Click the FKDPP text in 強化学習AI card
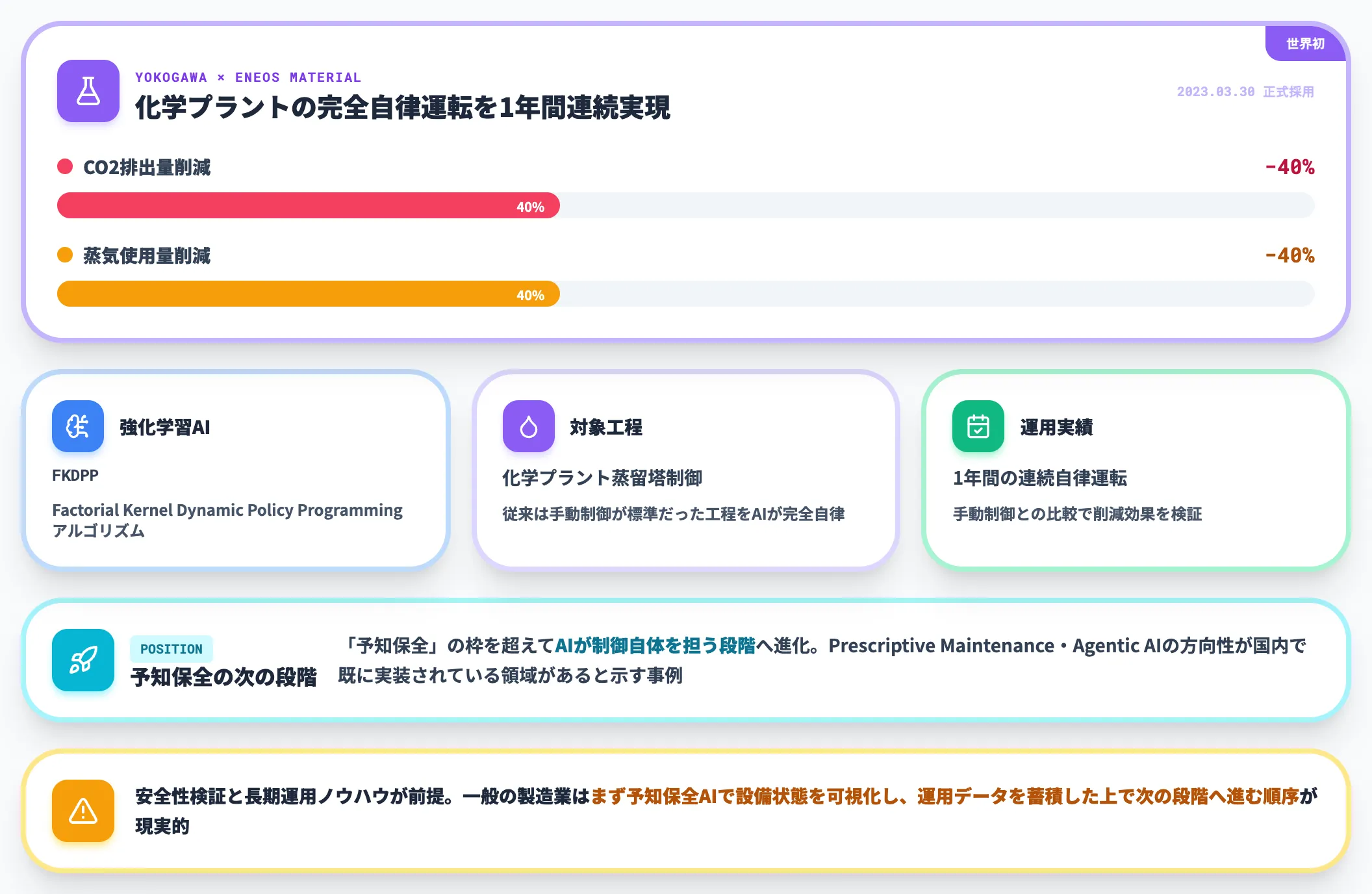Screen dimensions: 1372x894 click(75, 476)
